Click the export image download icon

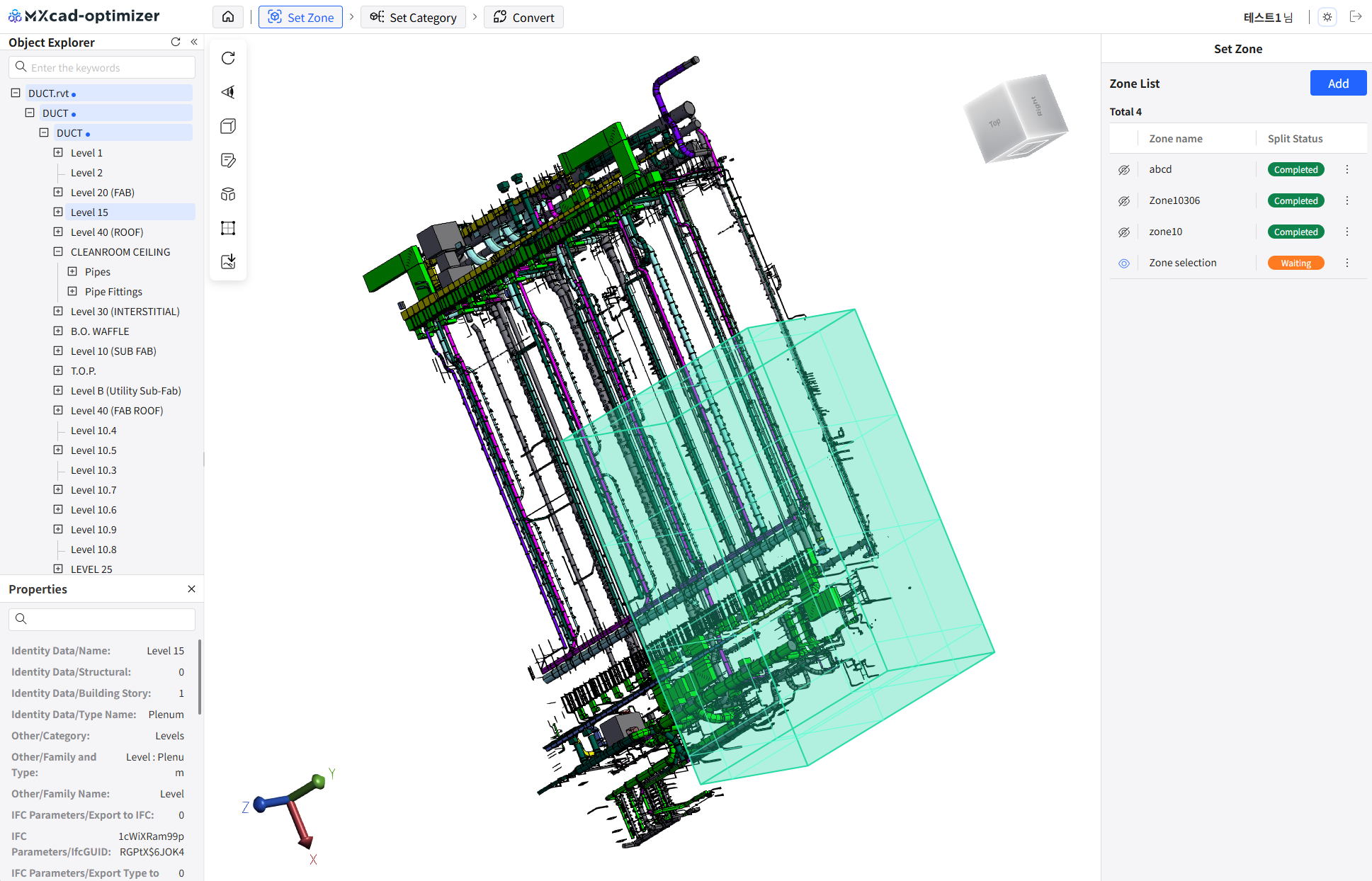[x=228, y=262]
